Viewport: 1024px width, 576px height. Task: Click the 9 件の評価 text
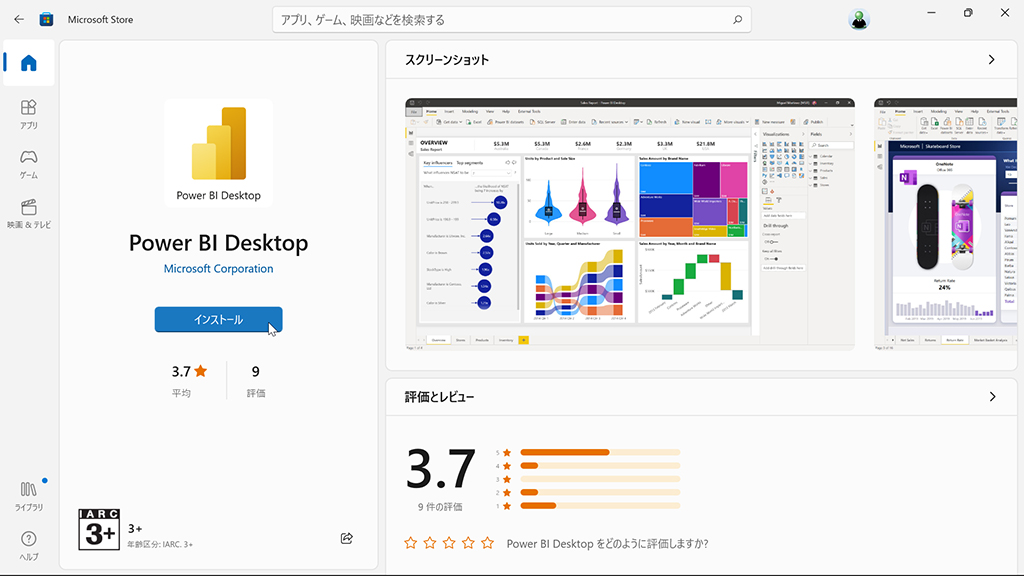click(440, 507)
